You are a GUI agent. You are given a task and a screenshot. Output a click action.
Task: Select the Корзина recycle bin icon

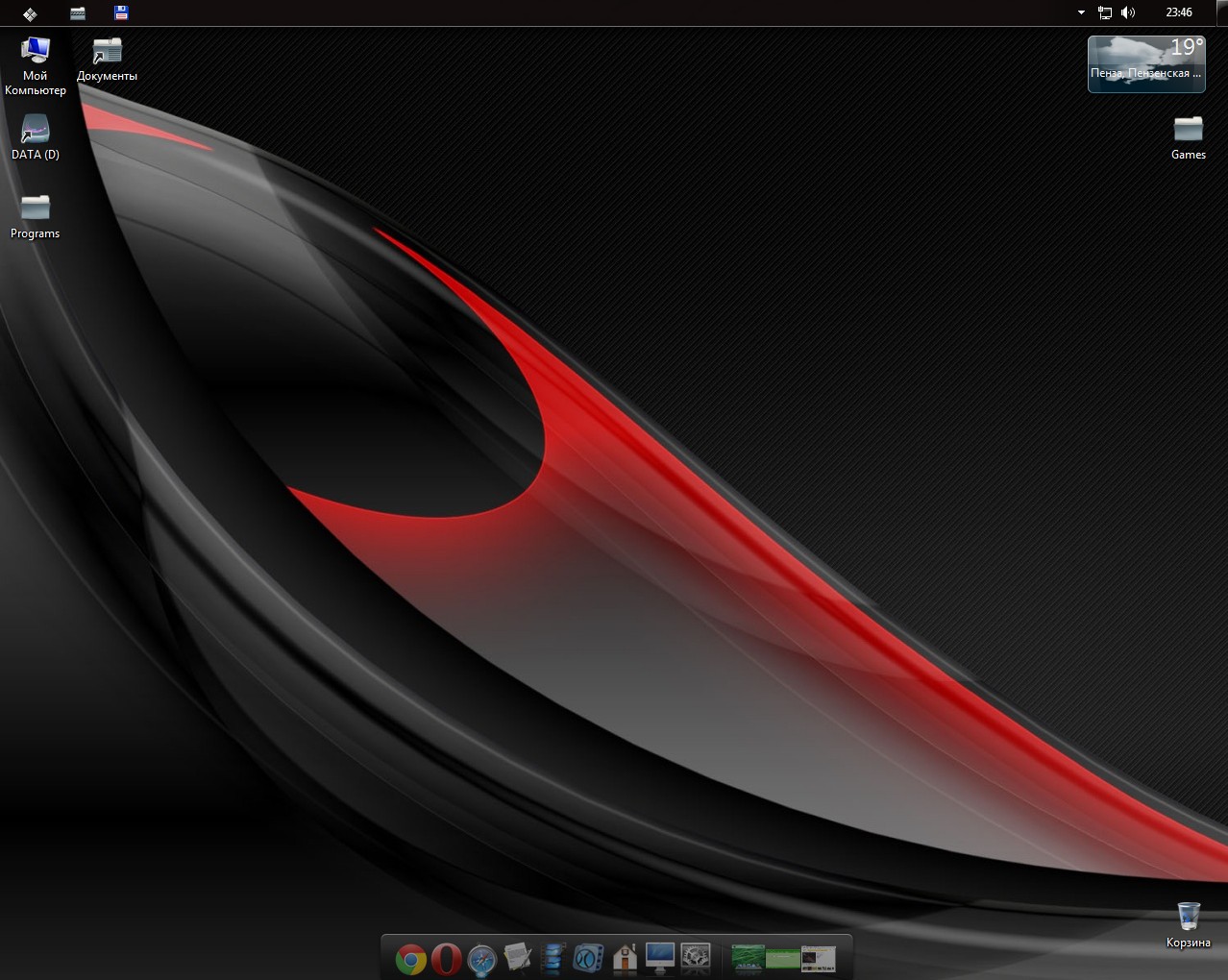(1188, 924)
